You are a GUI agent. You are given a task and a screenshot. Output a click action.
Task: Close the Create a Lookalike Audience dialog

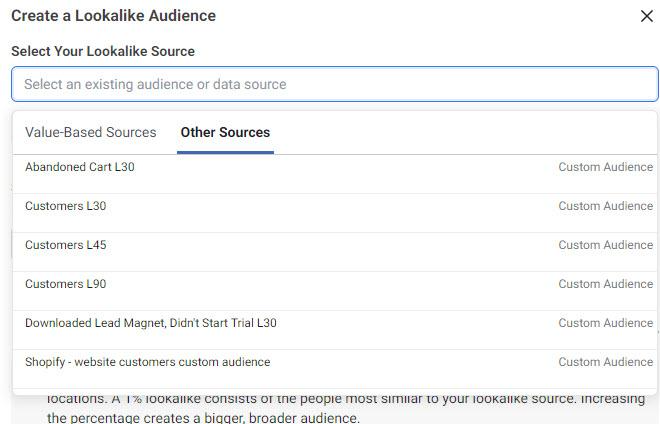pyautogui.click(x=646, y=16)
